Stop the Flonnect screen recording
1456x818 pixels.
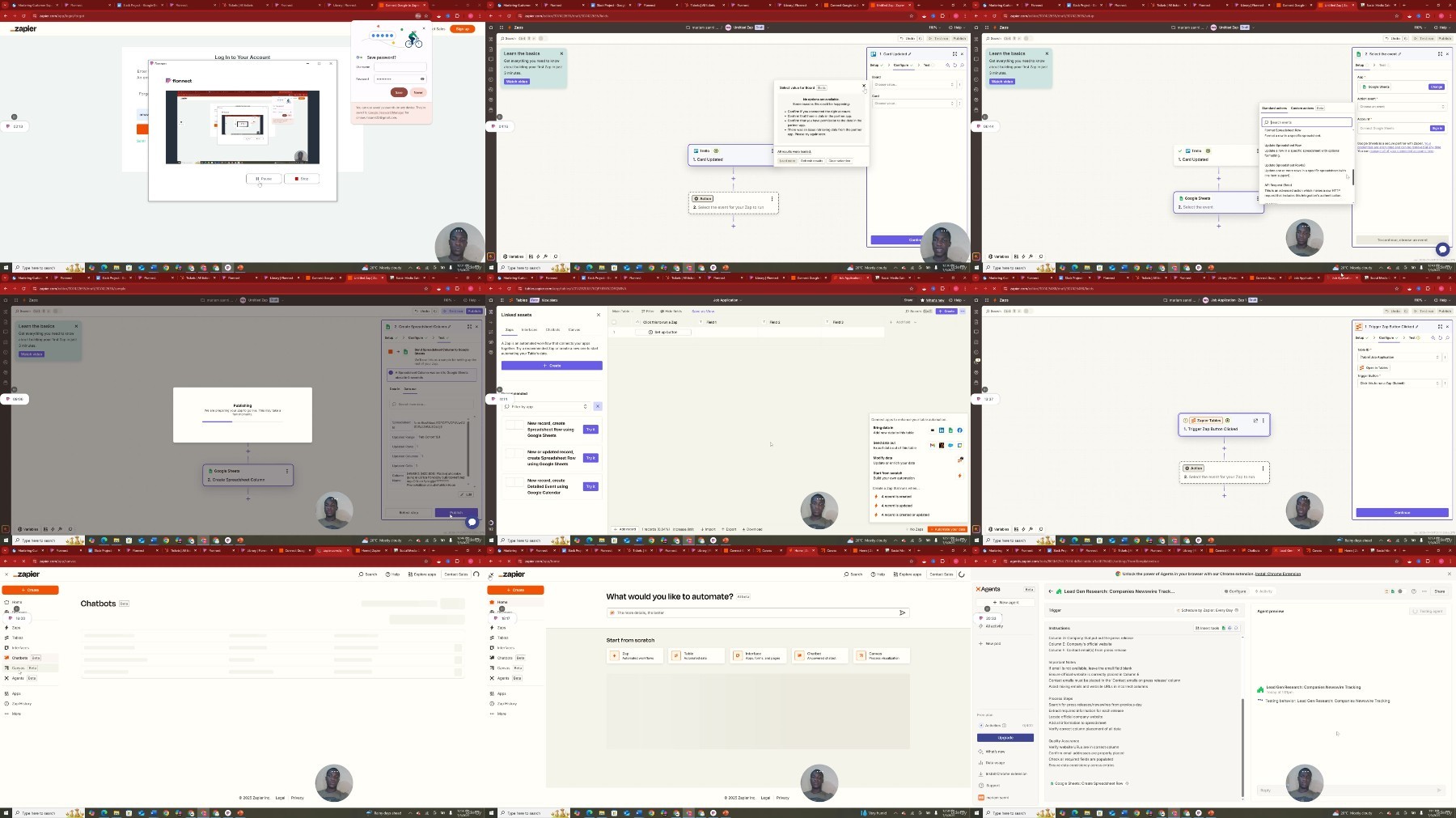pos(302,179)
